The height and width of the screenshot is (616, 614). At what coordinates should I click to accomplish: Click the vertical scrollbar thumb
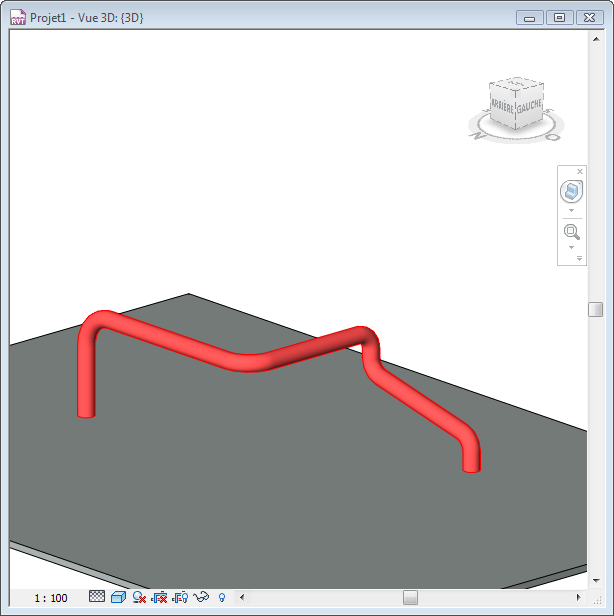click(596, 309)
